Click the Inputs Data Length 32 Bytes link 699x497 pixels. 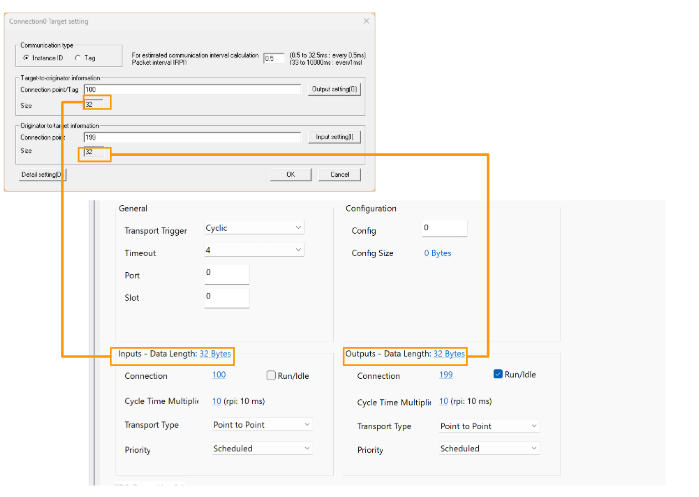215,354
